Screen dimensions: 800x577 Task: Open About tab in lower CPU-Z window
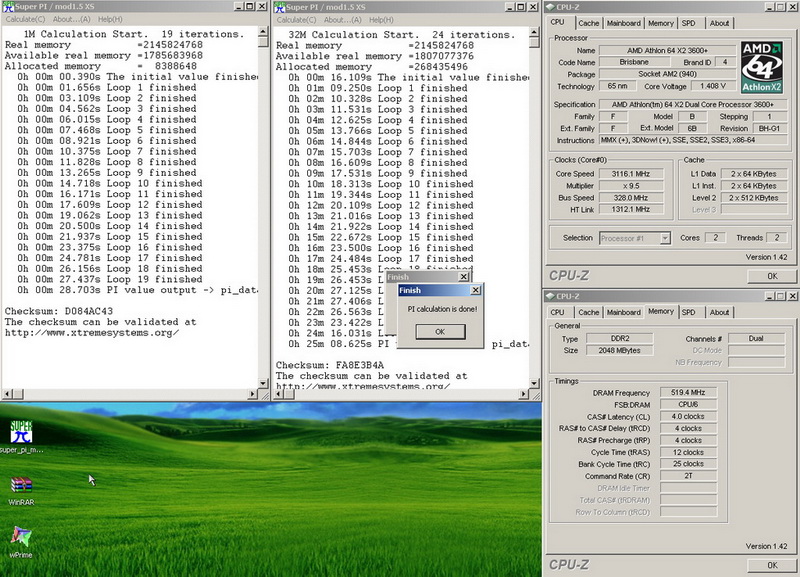point(719,312)
